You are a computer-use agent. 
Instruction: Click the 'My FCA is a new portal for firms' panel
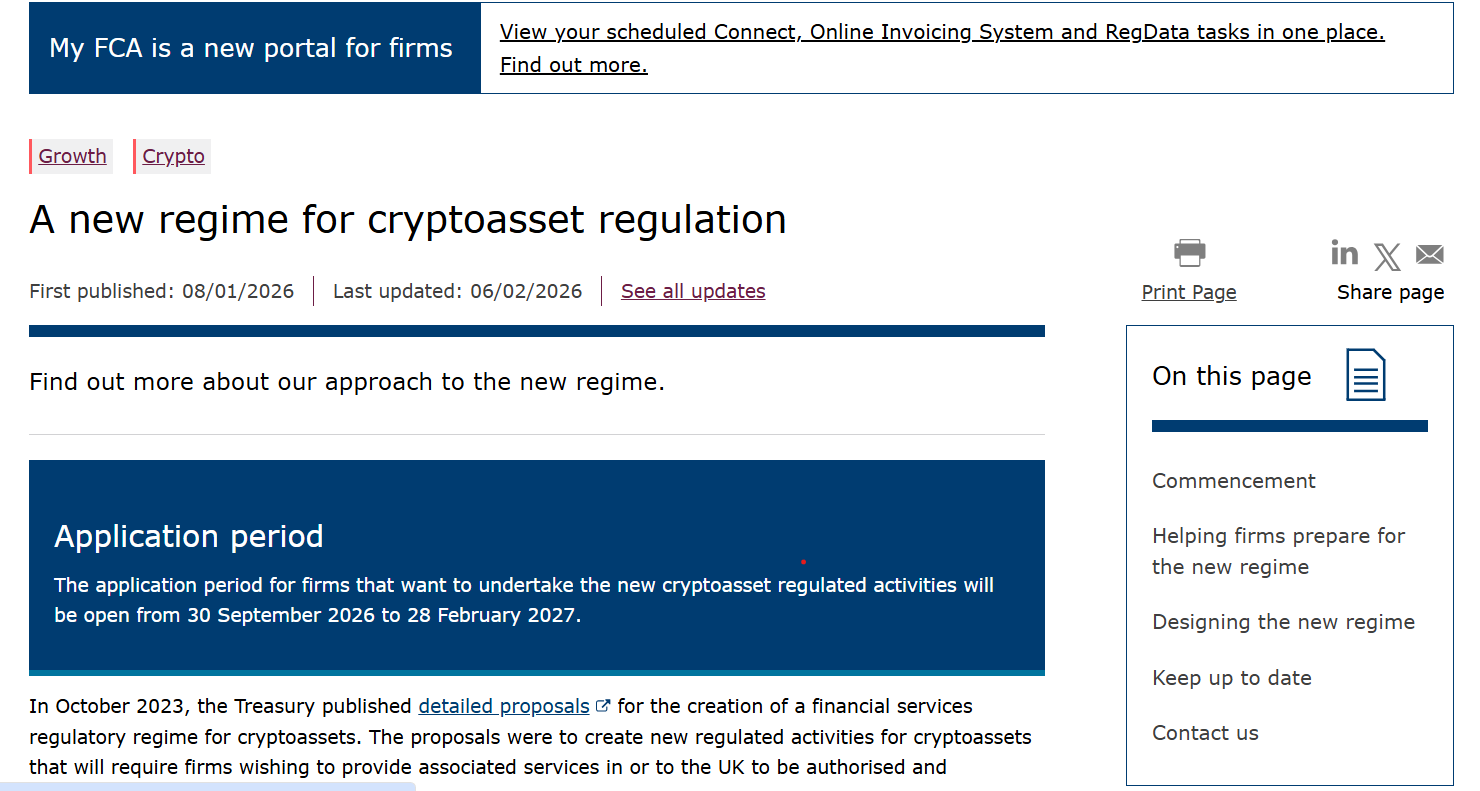click(253, 46)
